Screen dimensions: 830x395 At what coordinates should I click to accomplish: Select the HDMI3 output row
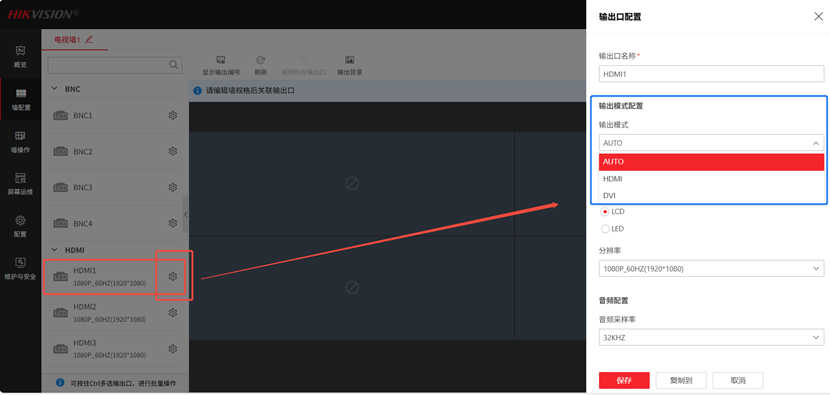[115, 349]
